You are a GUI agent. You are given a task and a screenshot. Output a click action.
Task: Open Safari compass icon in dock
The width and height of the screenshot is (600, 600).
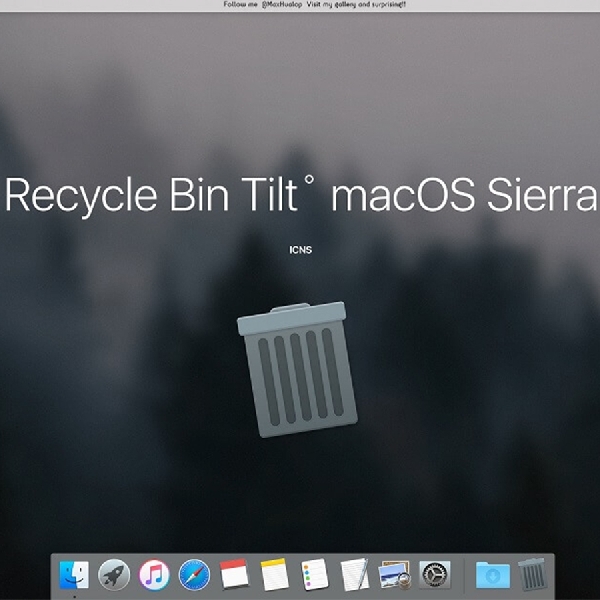(194, 575)
